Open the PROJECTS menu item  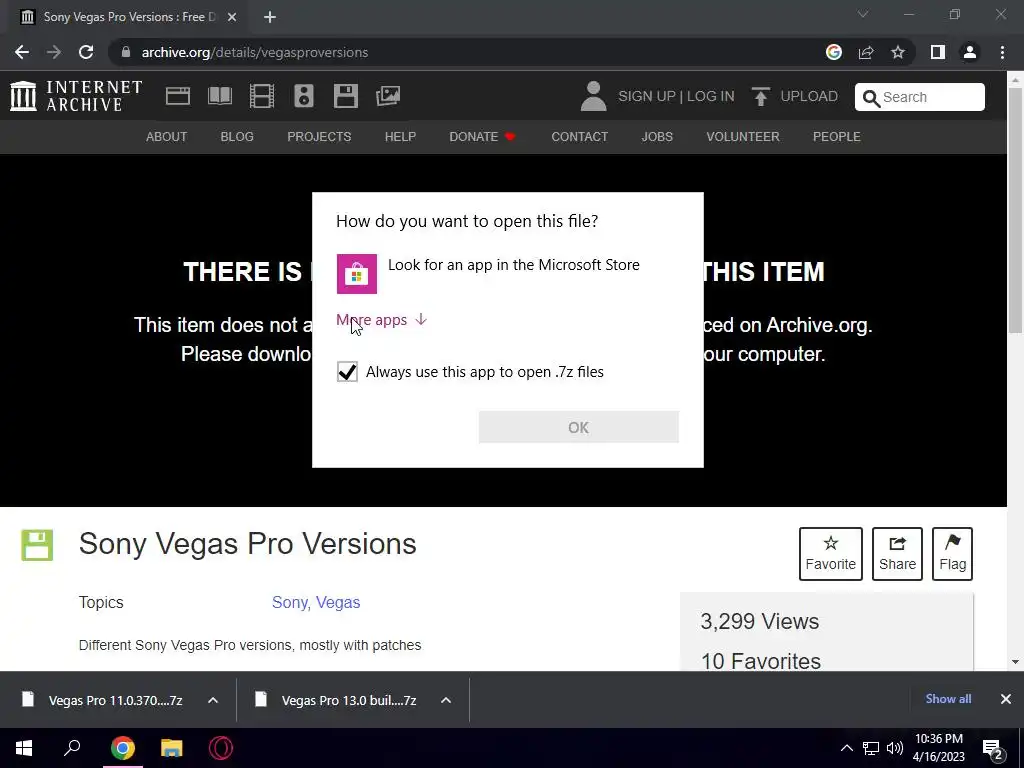[319, 136]
